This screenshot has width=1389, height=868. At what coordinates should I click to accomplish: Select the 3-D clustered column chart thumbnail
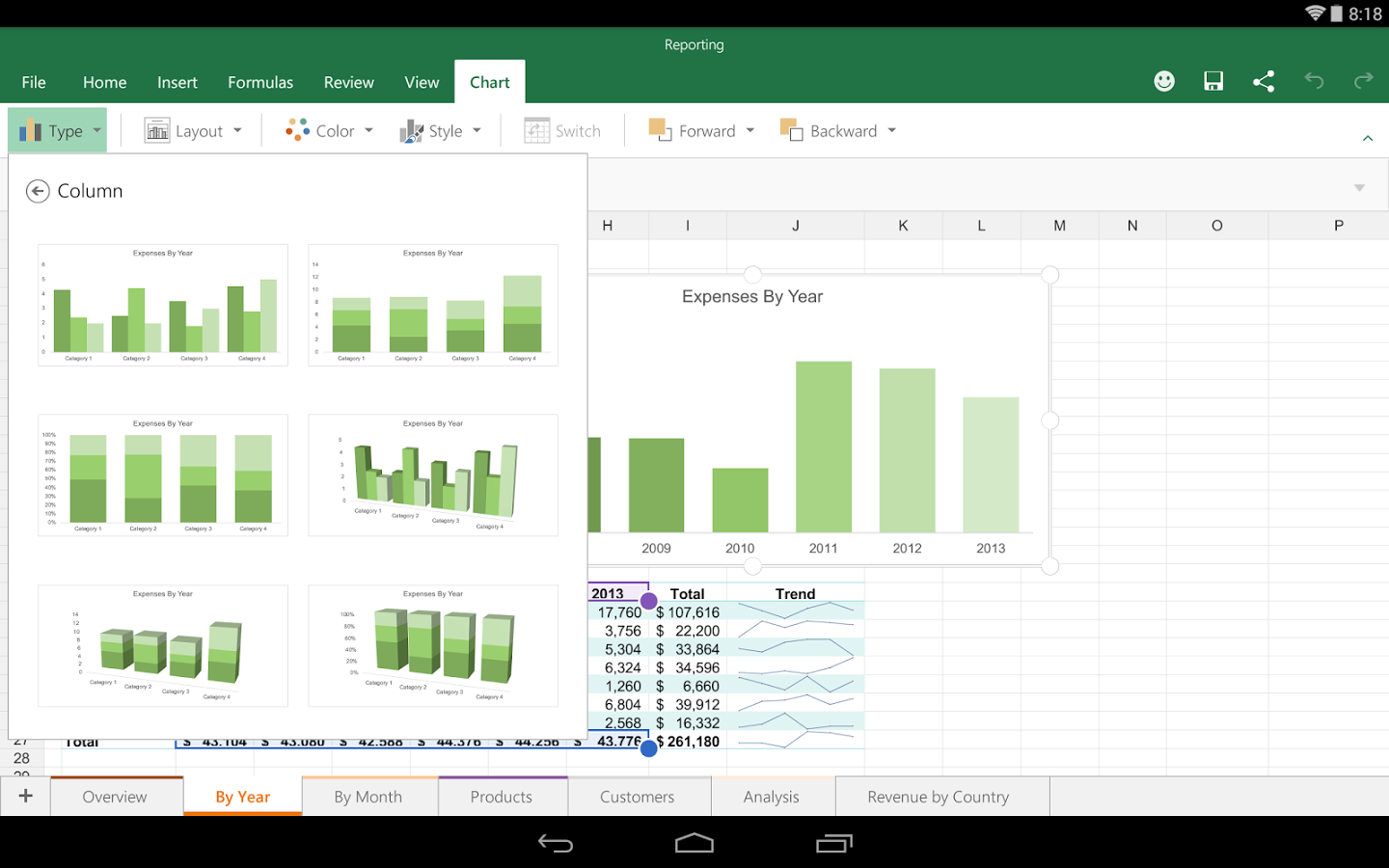tap(432, 475)
